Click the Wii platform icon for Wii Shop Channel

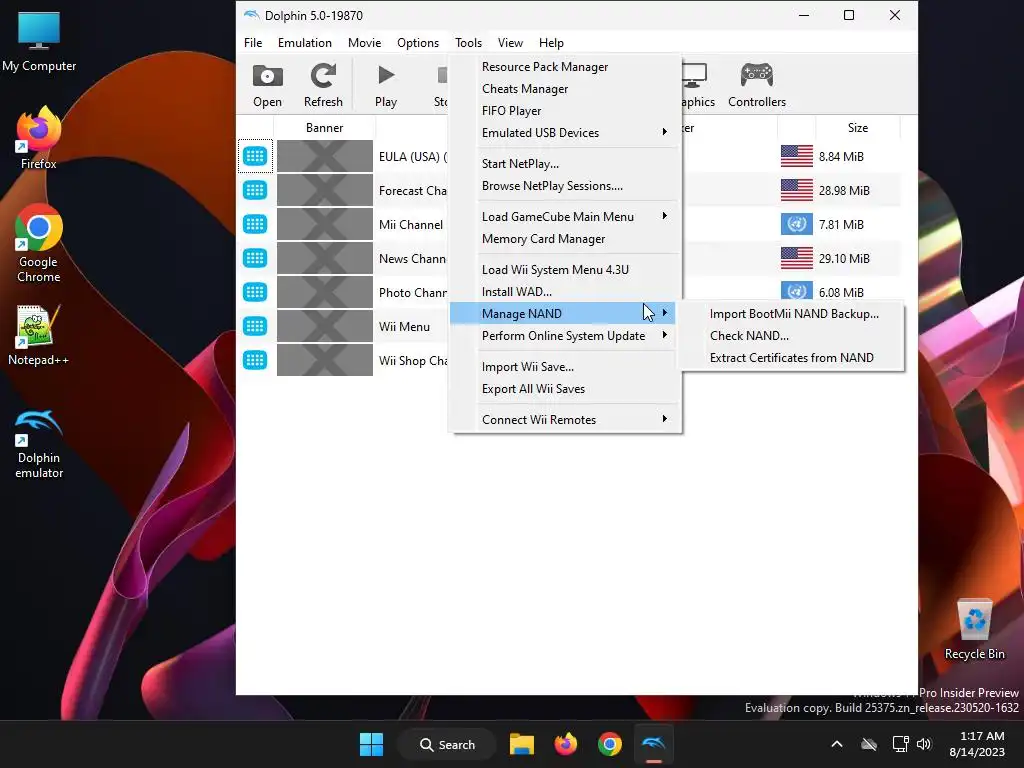click(x=255, y=360)
